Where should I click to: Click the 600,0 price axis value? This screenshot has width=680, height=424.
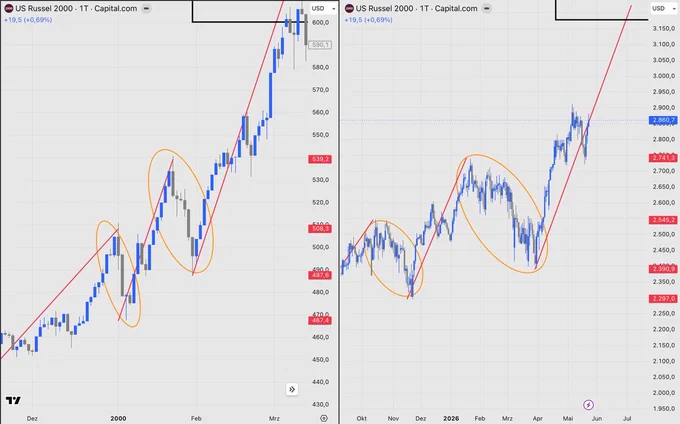click(320, 23)
